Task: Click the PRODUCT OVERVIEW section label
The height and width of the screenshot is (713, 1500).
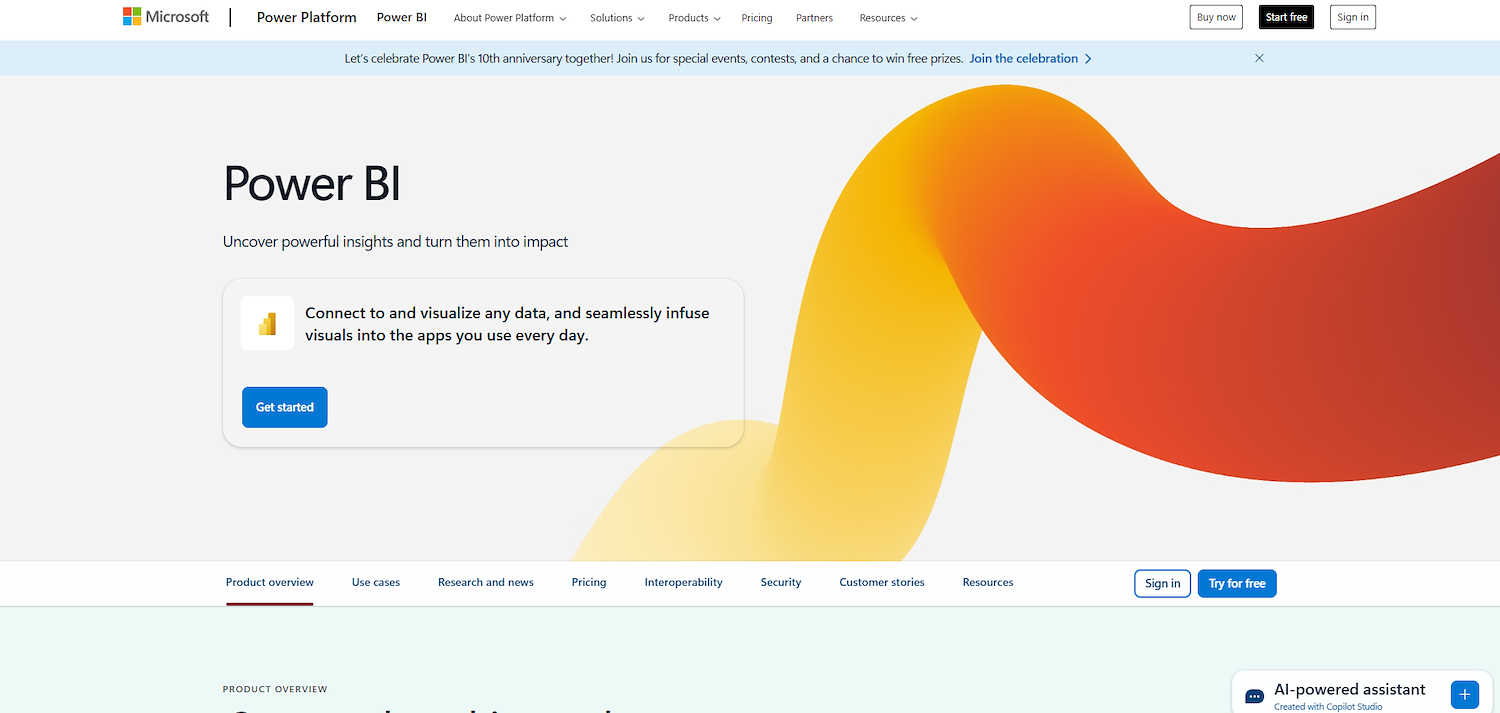Action: tap(275, 689)
